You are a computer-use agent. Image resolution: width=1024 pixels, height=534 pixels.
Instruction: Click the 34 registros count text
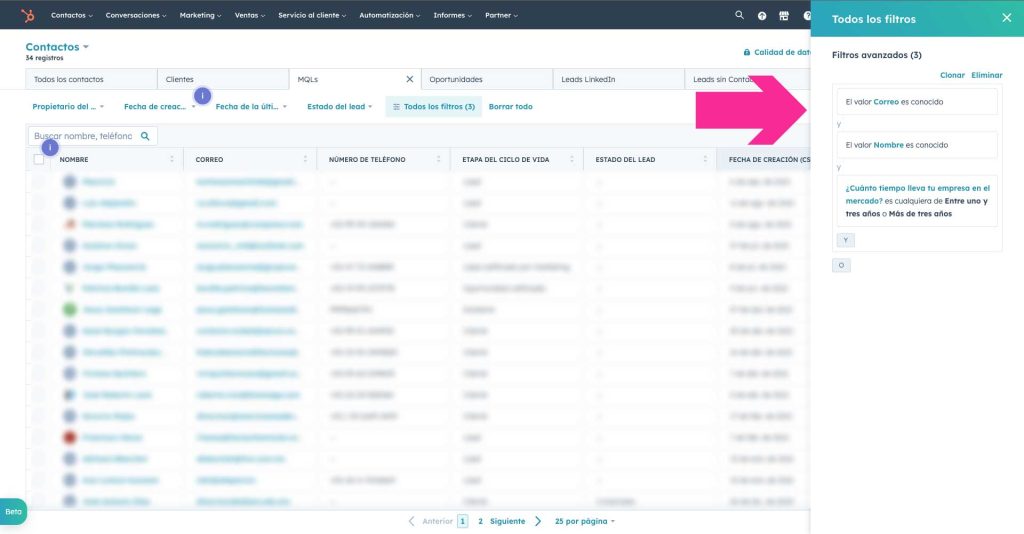click(x=44, y=58)
